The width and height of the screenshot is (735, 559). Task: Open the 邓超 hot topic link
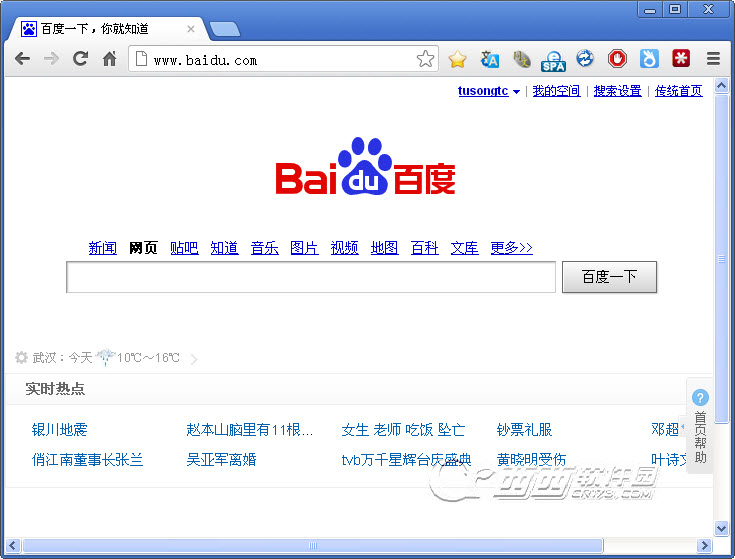pyautogui.click(x=665, y=429)
